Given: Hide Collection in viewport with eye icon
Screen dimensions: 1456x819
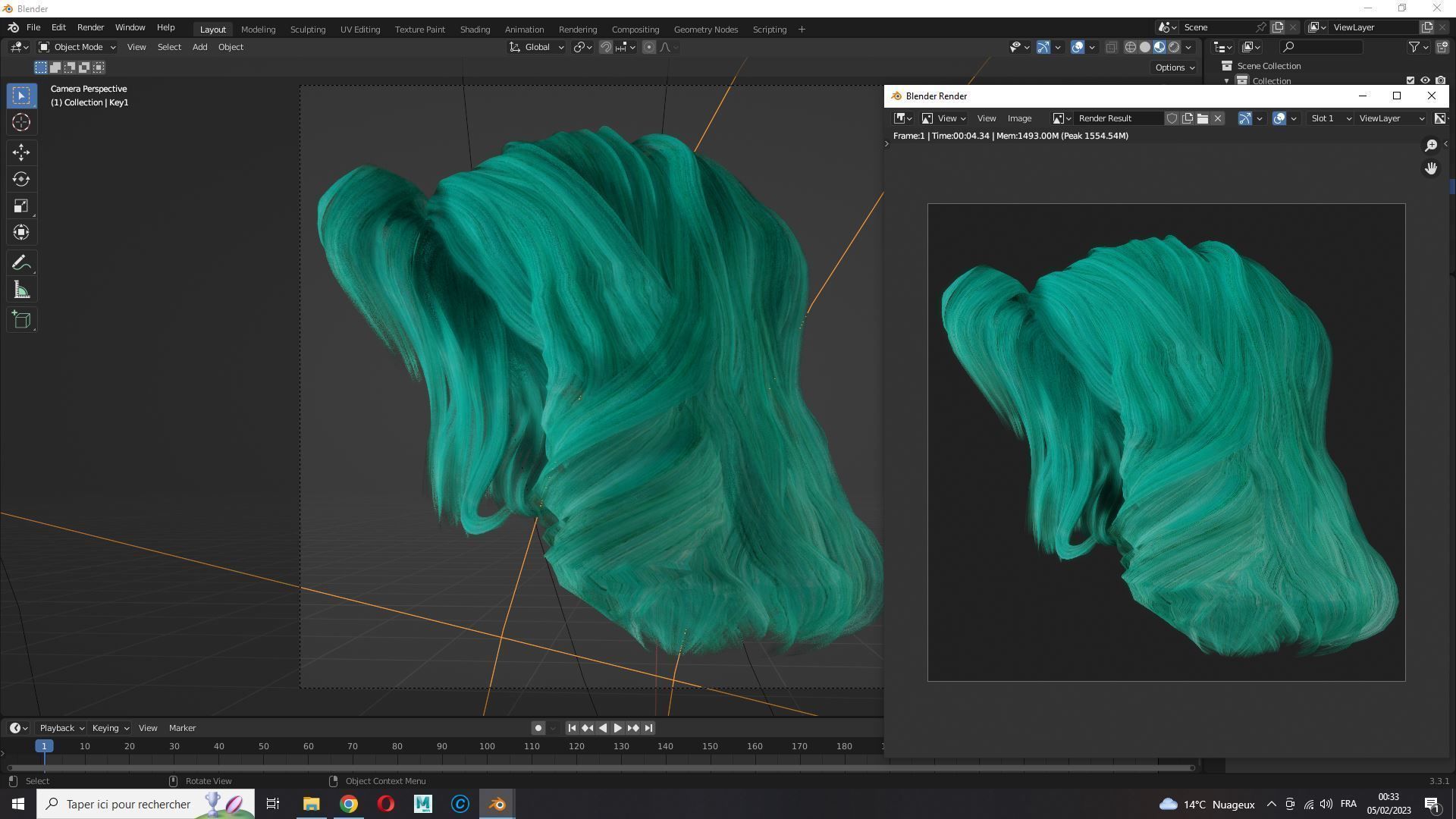Looking at the screenshot, I should point(1425,80).
